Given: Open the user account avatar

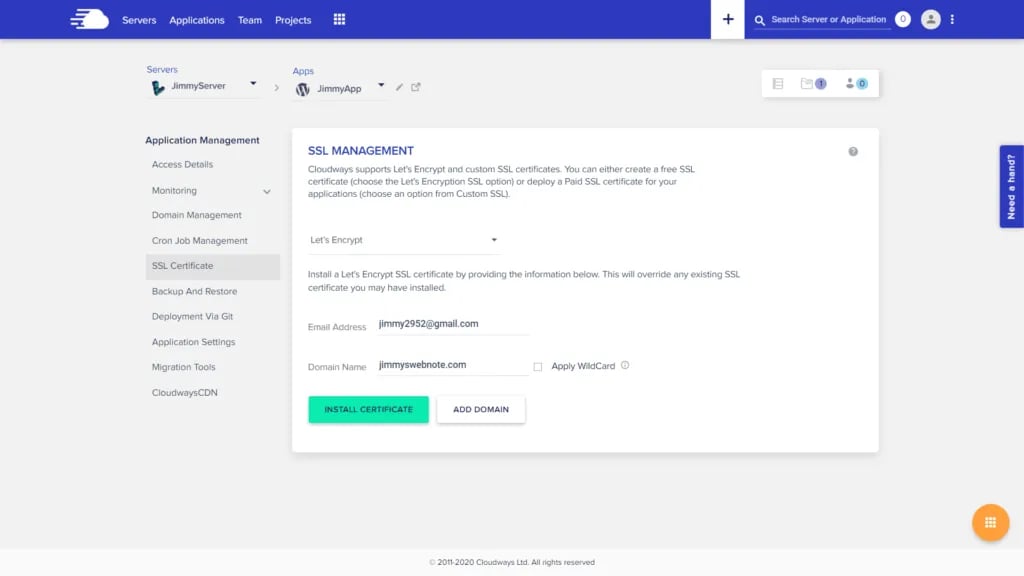Looking at the screenshot, I should click(x=931, y=20).
